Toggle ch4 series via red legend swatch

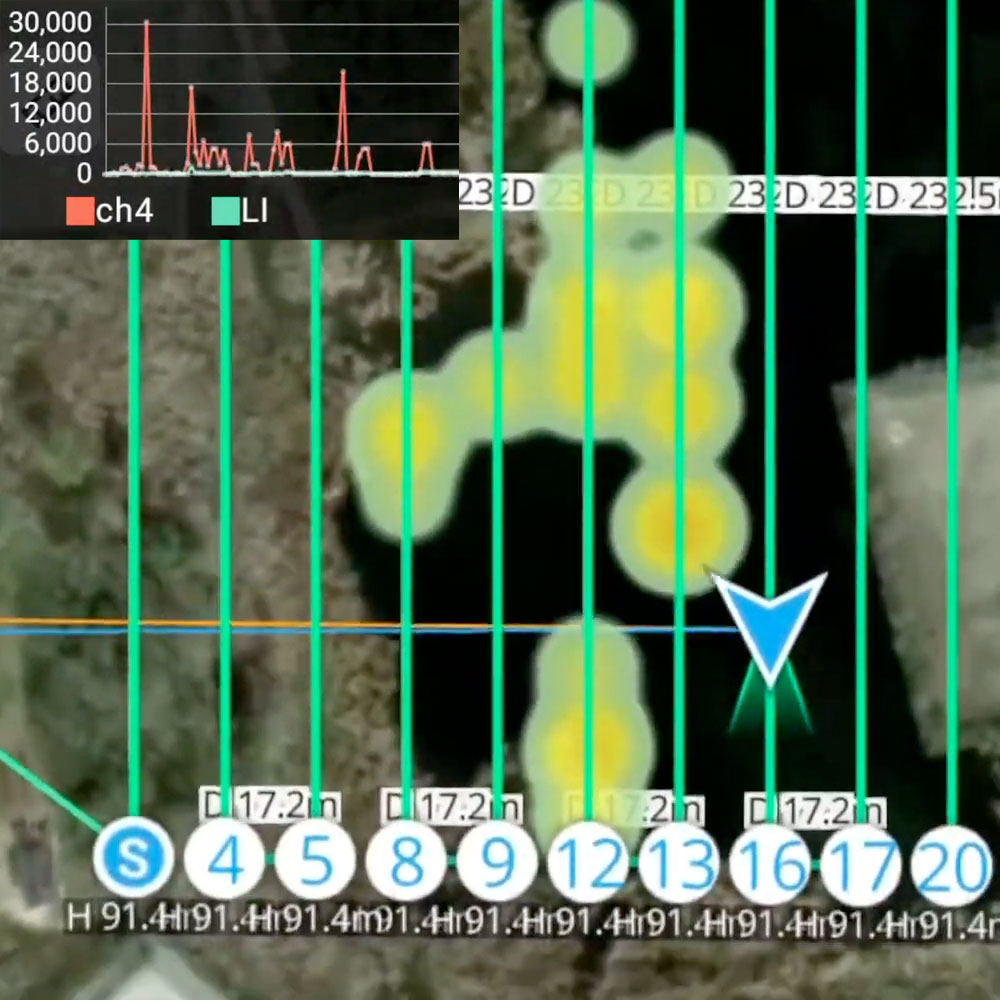80,211
